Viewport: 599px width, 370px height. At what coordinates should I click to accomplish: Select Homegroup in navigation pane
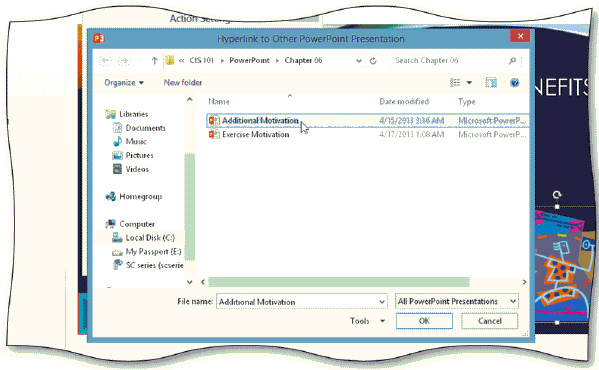[141, 197]
